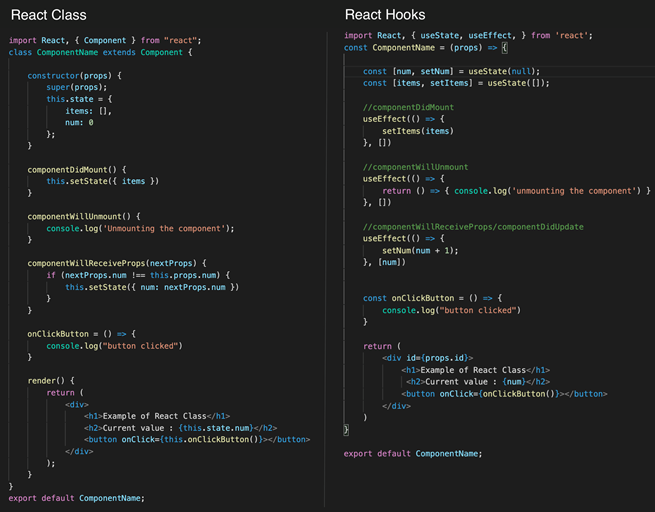
Task: Click the div id={props.id} line
Action: click(434, 357)
